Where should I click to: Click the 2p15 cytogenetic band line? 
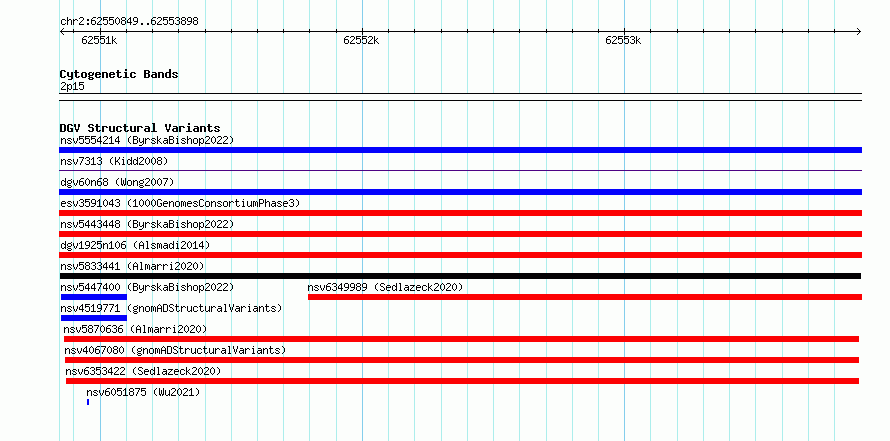pos(460,97)
